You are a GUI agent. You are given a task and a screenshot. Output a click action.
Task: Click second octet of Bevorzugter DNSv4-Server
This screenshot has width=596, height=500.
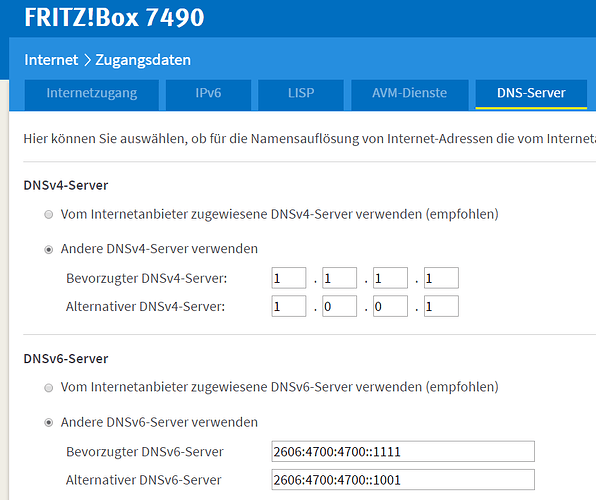[x=339, y=278]
